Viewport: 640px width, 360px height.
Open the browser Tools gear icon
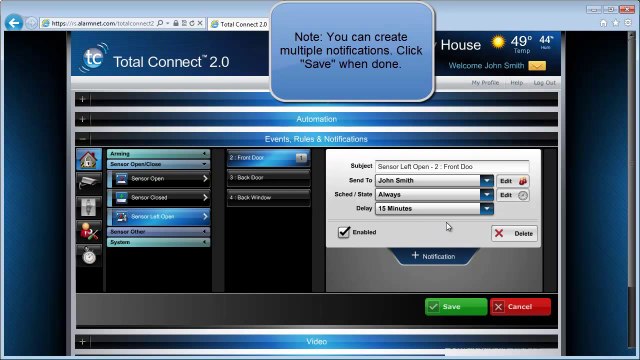click(628, 23)
